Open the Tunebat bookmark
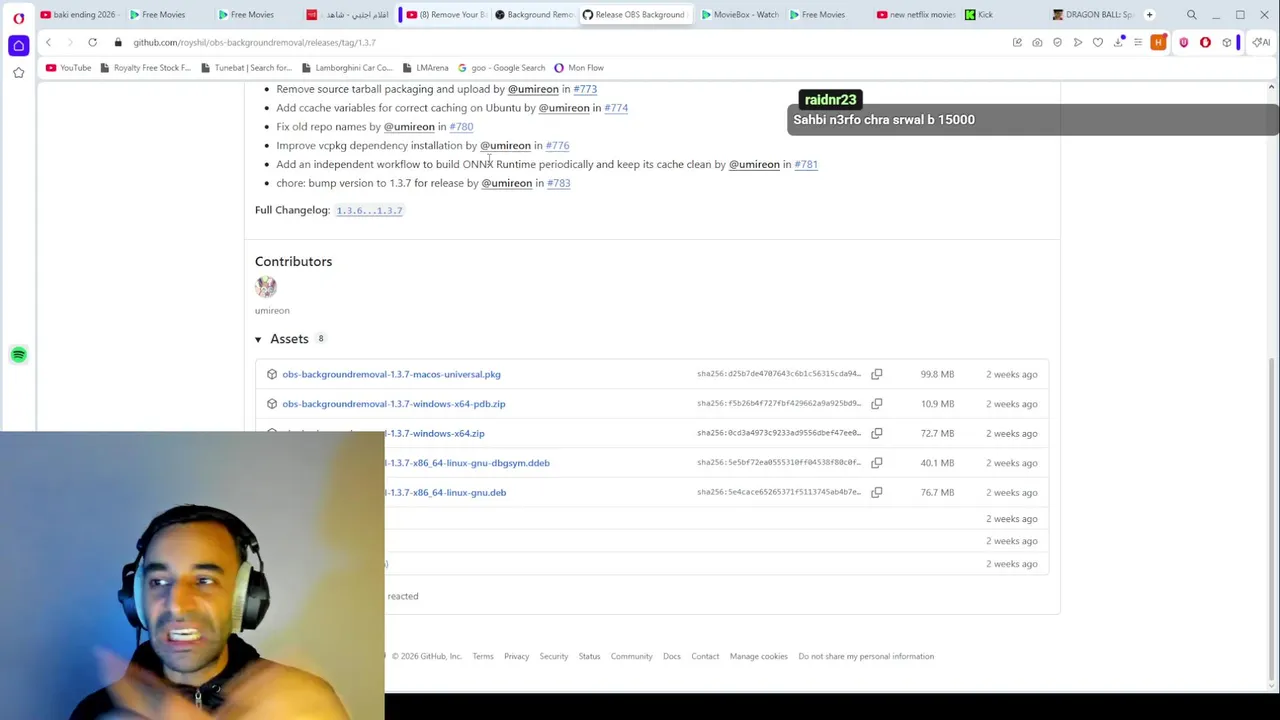Screen dimensions: 1280x720 click(x=246, y=68)
